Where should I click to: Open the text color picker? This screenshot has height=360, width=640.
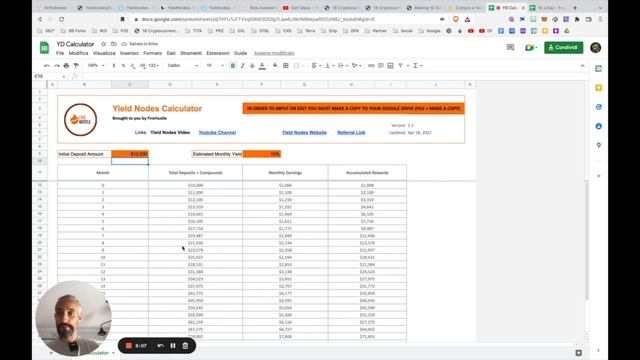pos(262,66)
